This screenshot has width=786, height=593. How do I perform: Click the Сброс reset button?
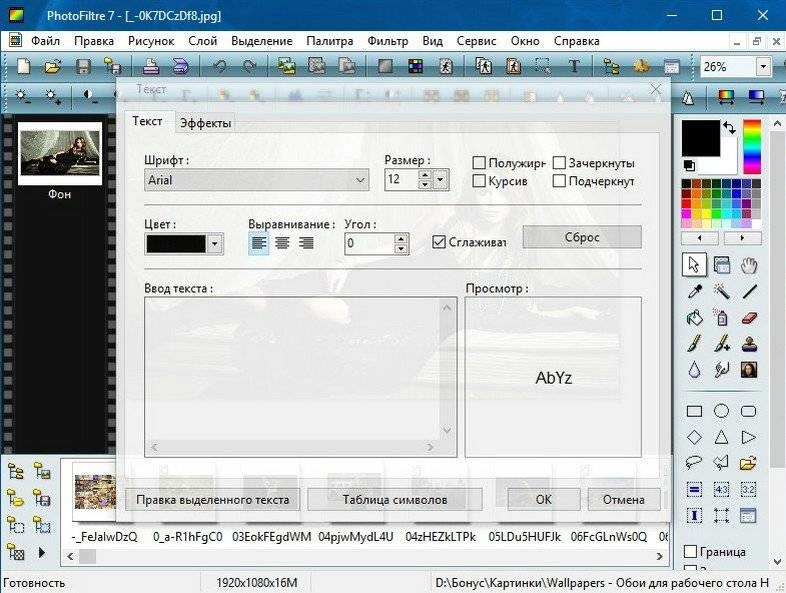(582, 237)
